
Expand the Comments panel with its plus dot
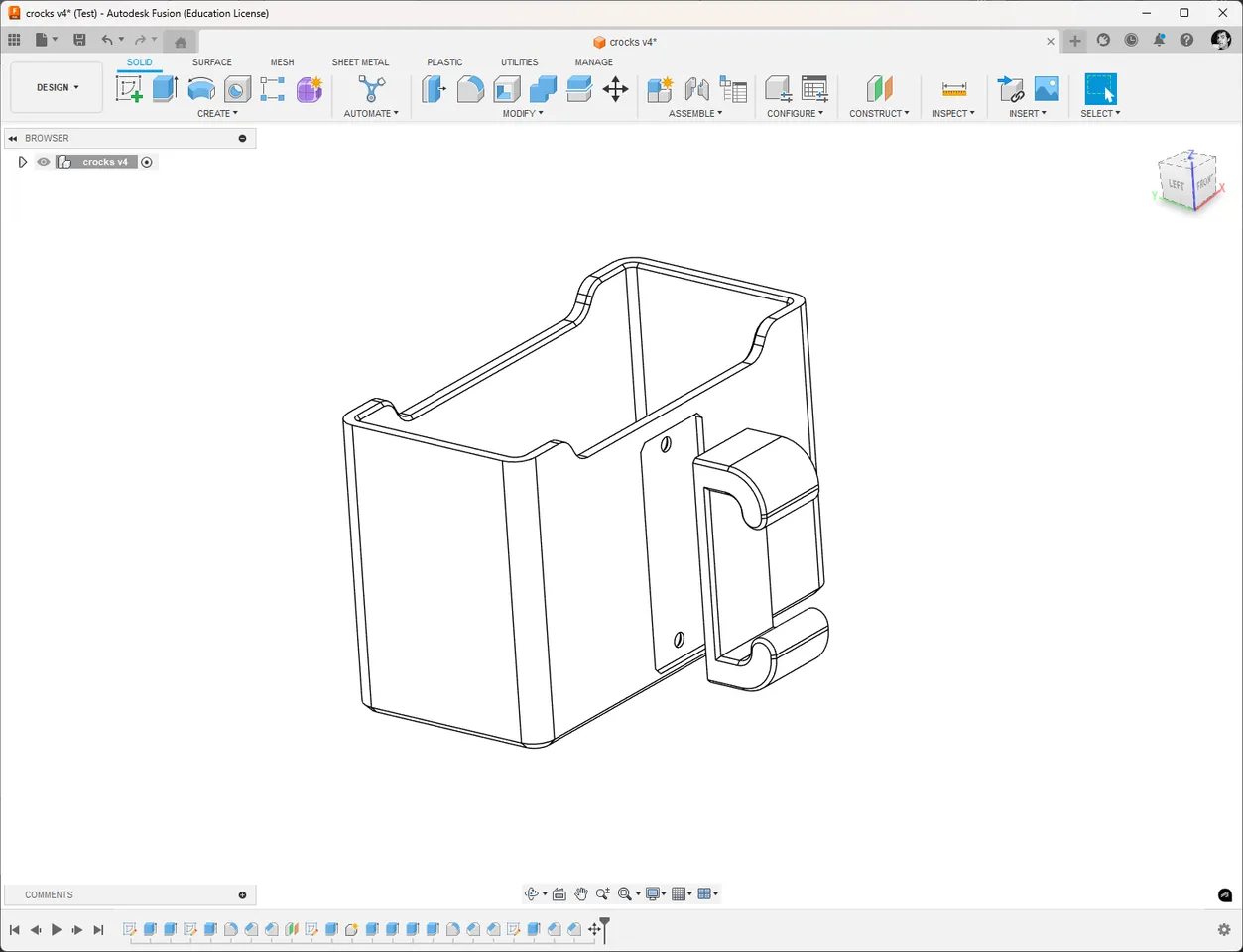242,894
